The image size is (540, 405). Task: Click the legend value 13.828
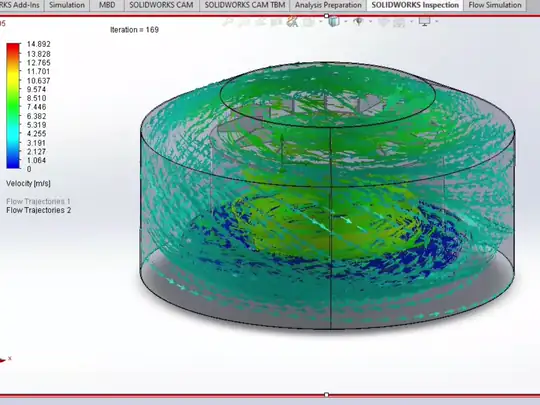(x=39, y=54)
